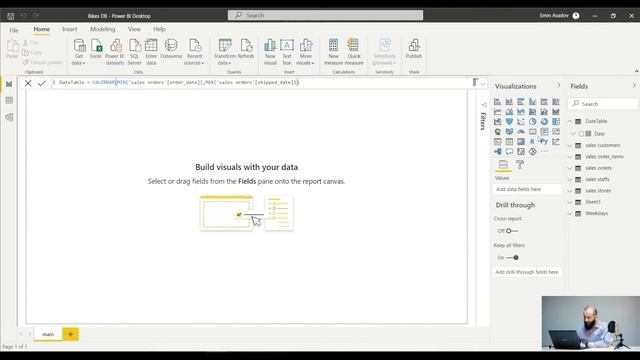Select the R script visual
This screenshot has width=640, height=360.
[533, 142]
